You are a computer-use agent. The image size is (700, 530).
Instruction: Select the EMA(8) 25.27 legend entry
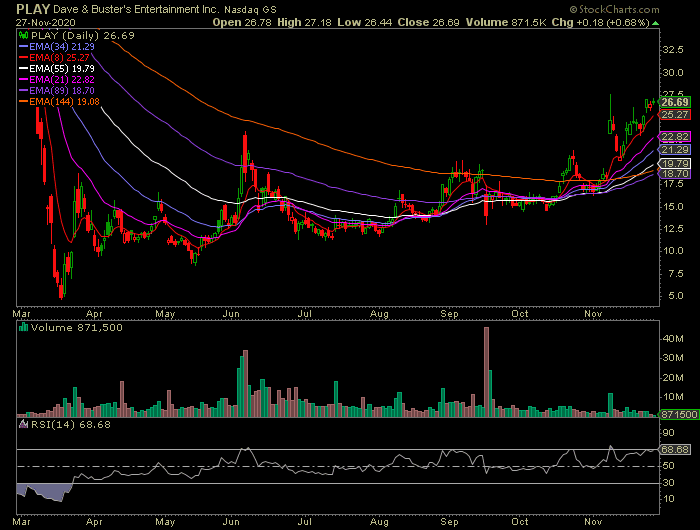[54, 58]
